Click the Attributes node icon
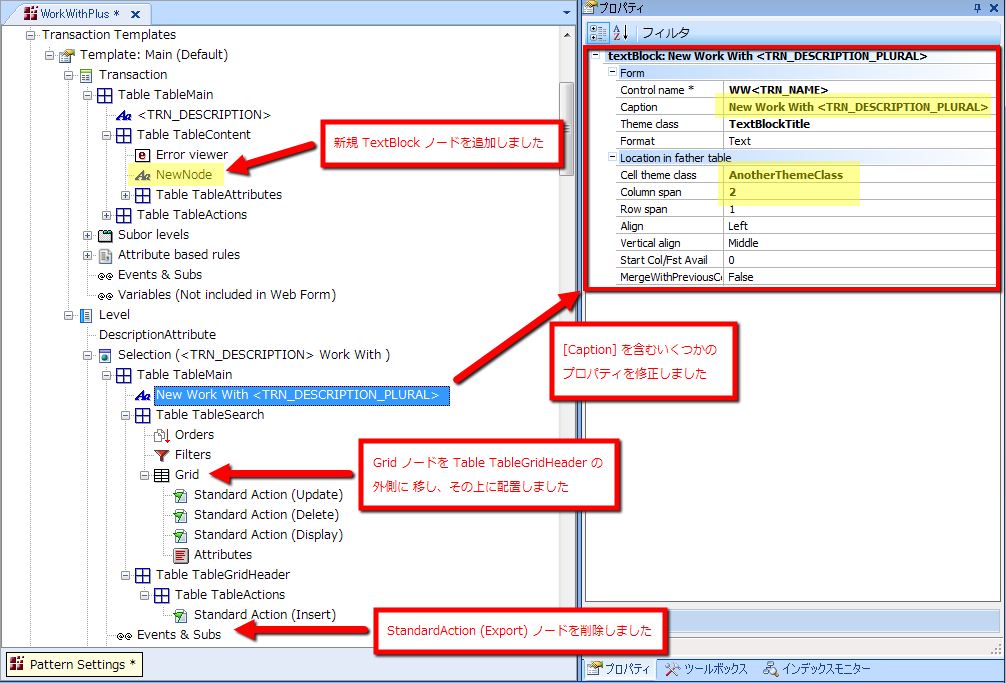 [181, 555]
